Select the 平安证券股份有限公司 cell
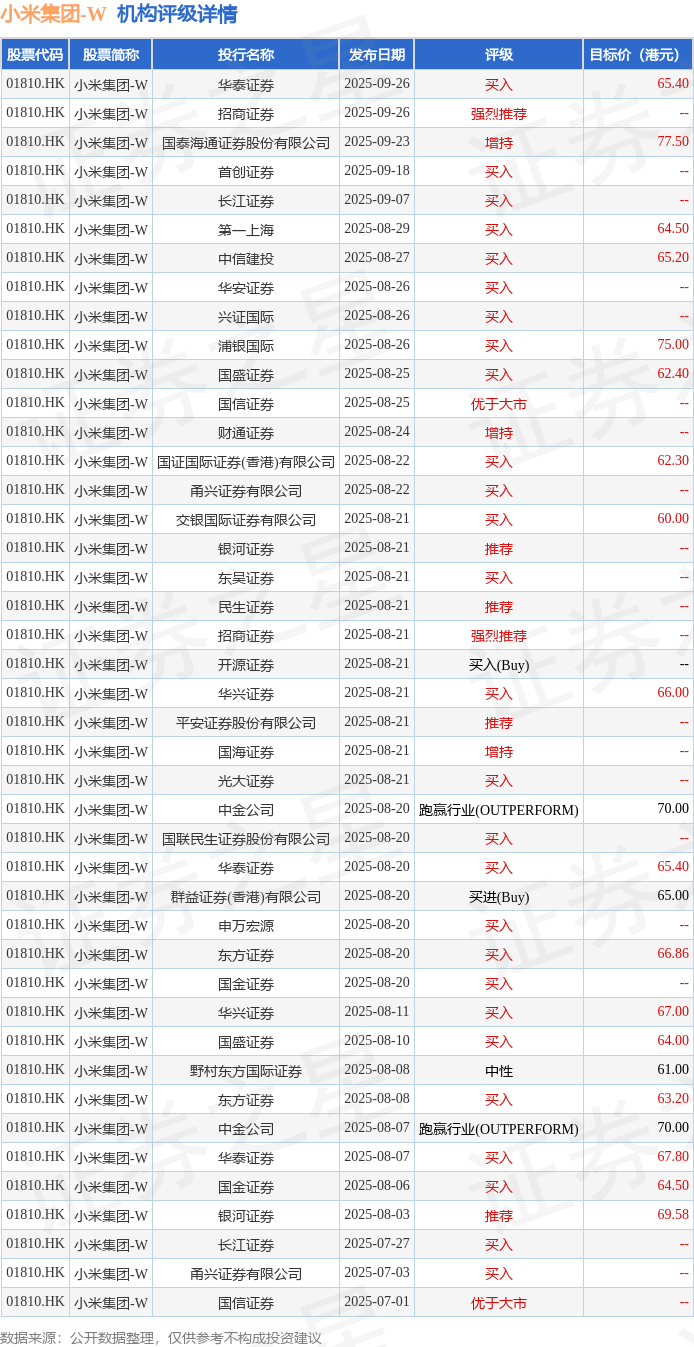 pos(246,723)
